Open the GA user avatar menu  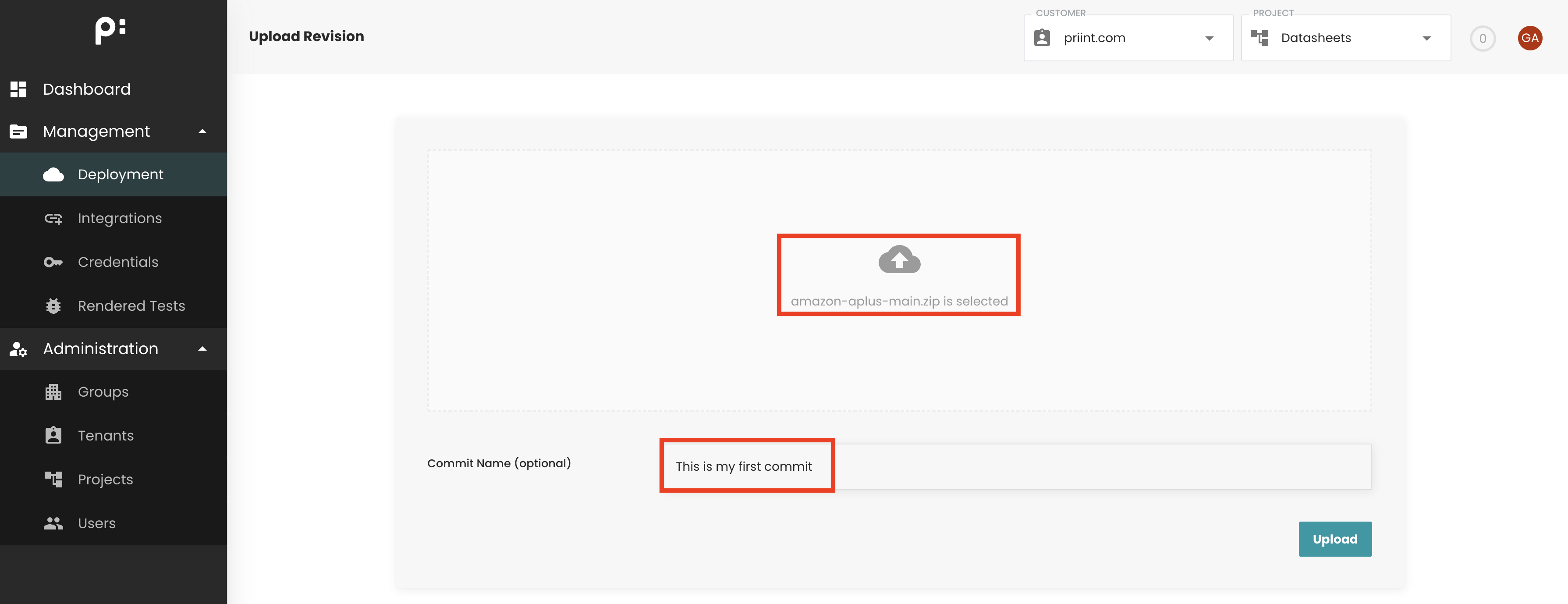1530,38
